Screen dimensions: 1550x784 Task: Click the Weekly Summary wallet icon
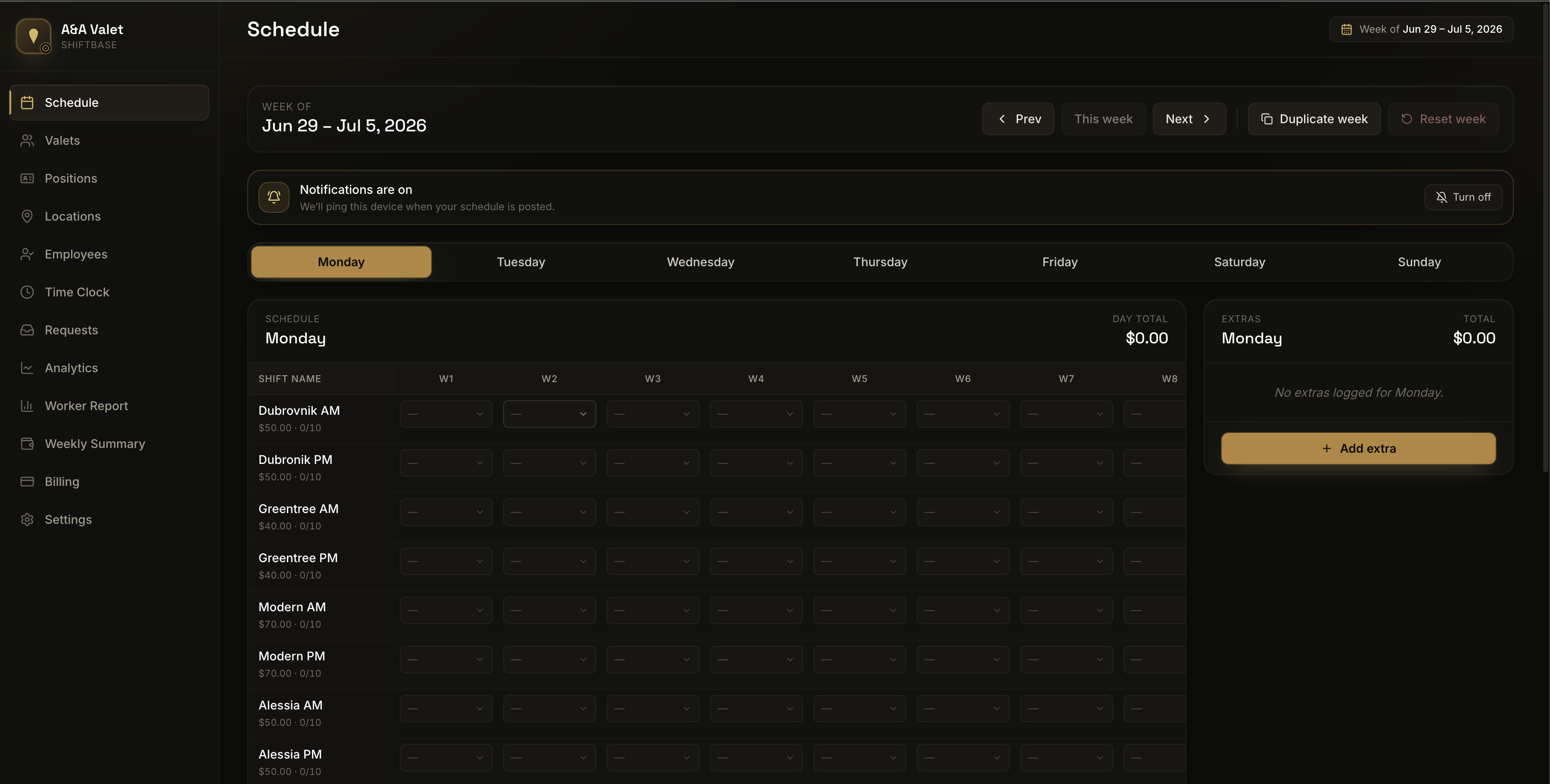click(x=27, y=443)
